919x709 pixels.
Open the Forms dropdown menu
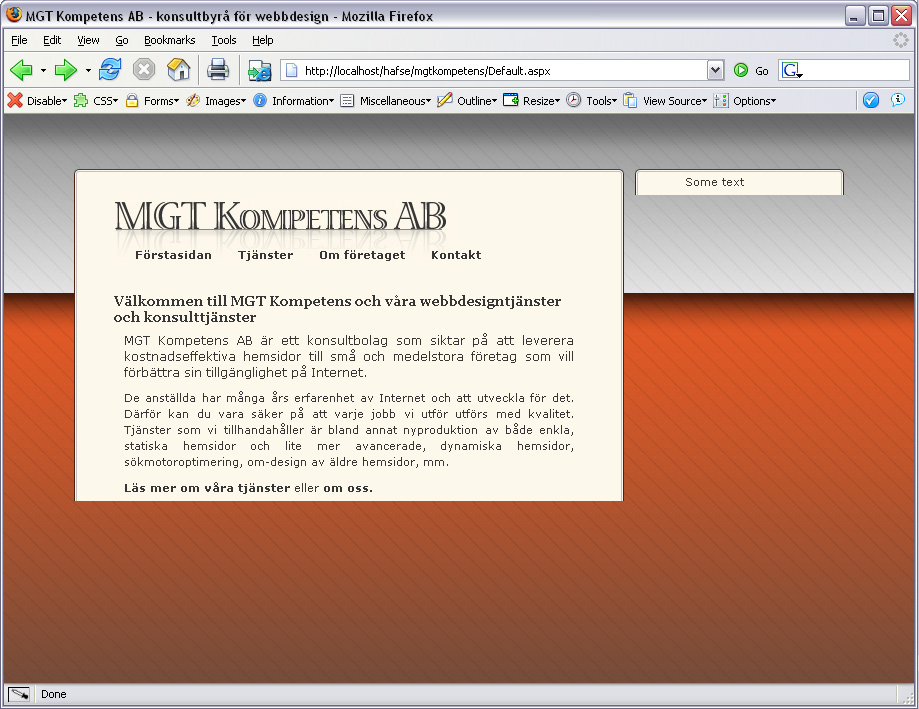point(161,101)
